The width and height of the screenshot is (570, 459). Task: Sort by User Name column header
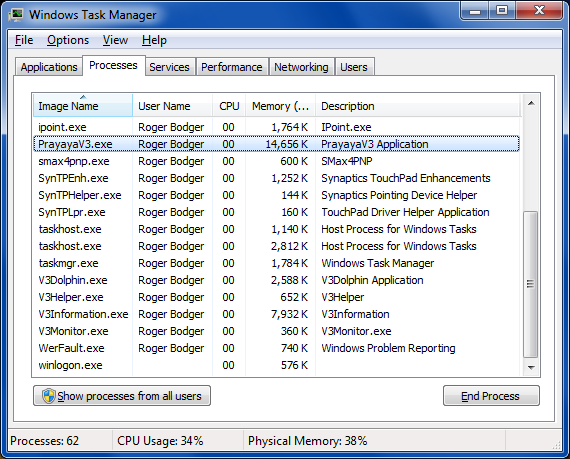[x=173, y=106]
